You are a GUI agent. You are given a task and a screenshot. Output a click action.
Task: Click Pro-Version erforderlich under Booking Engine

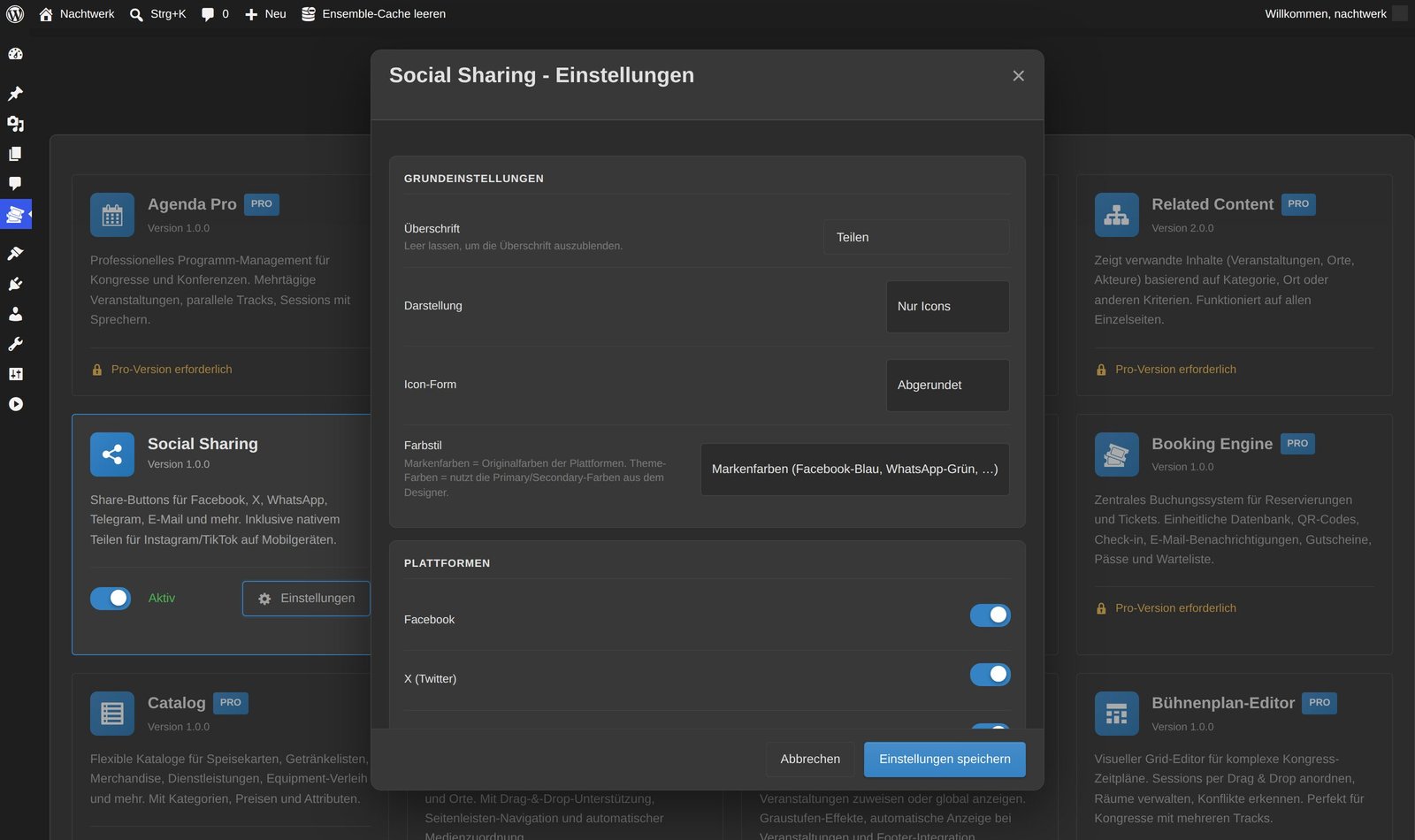(x=1175, y=608)
